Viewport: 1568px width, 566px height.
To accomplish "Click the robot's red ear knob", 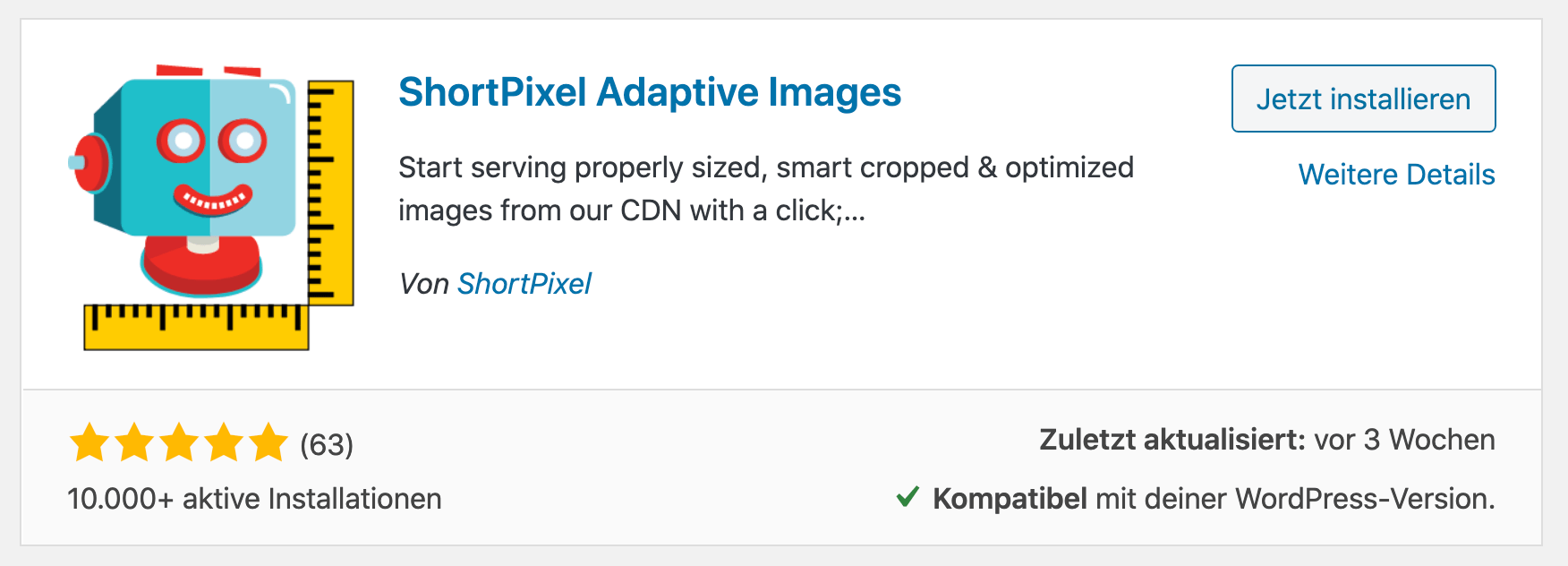I will pyautogui.click(x=89, y=164).
